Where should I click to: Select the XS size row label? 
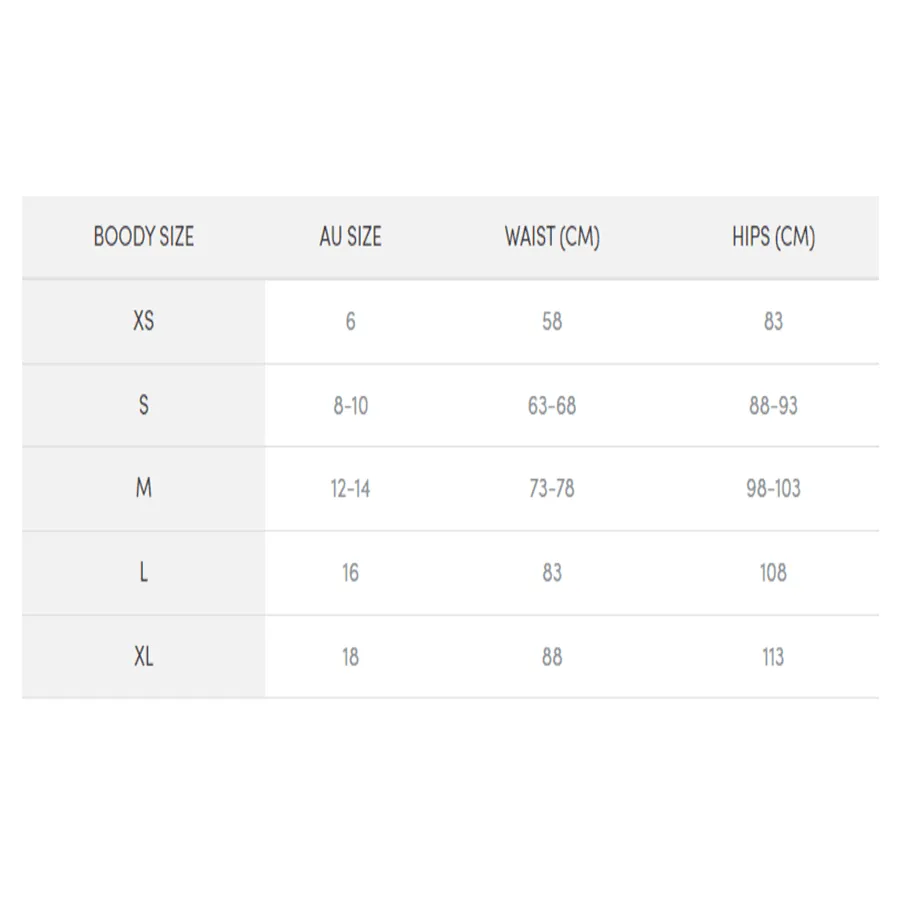[143, 321]
